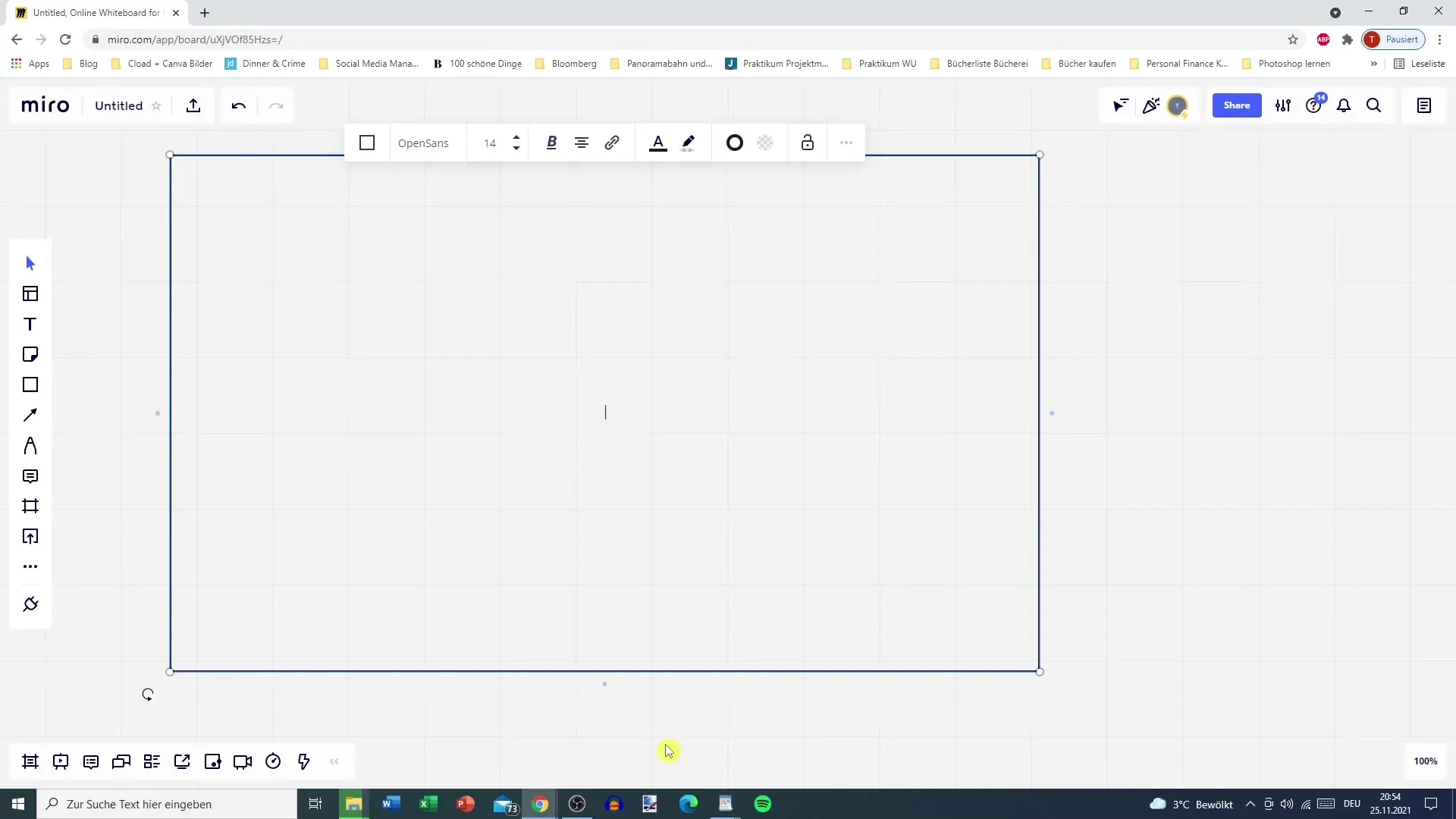Click Search icon in top bar

click(1374, 105)
